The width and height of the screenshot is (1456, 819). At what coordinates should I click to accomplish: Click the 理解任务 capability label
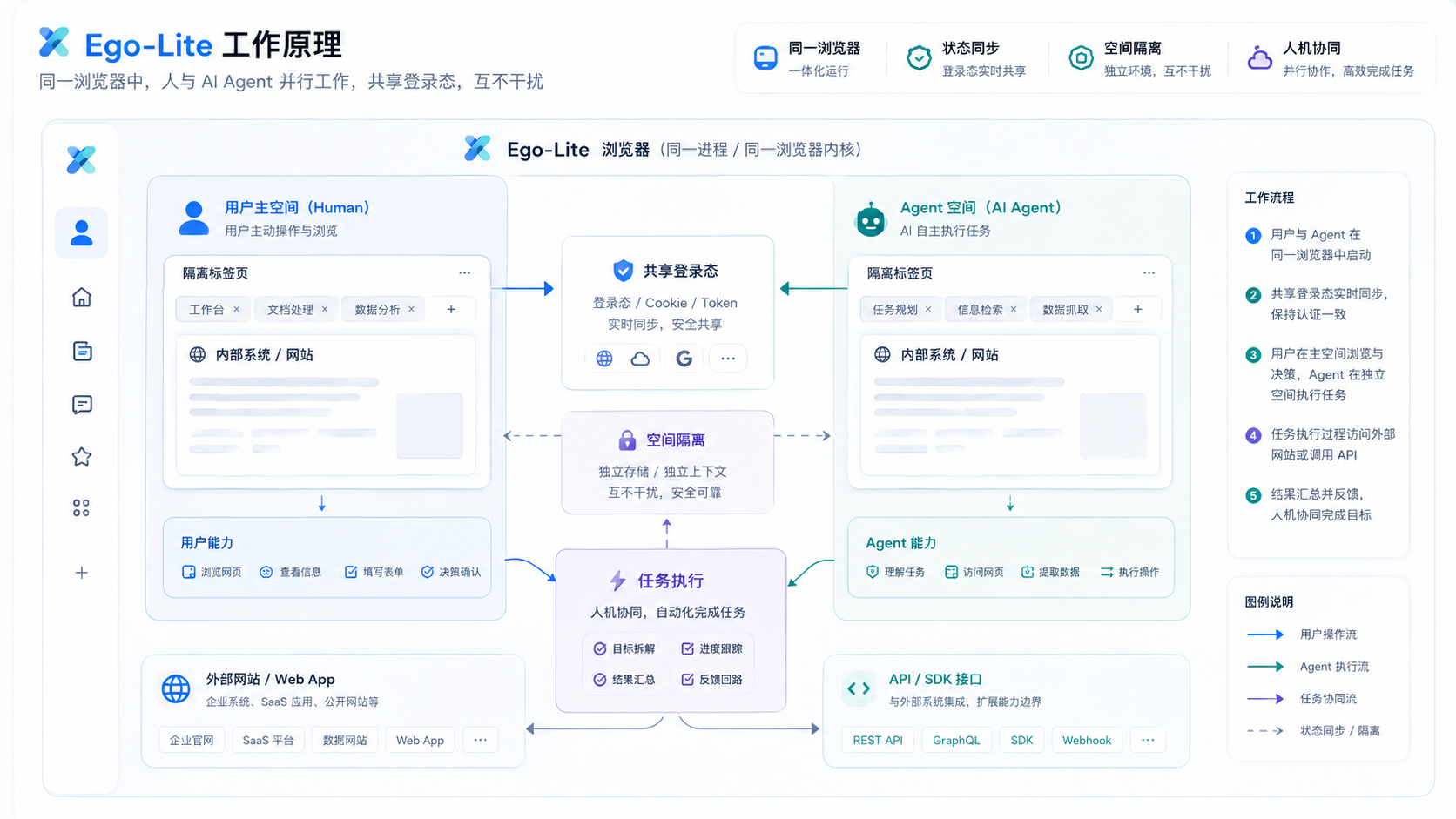pyautogui.click(x=905, y=572)
